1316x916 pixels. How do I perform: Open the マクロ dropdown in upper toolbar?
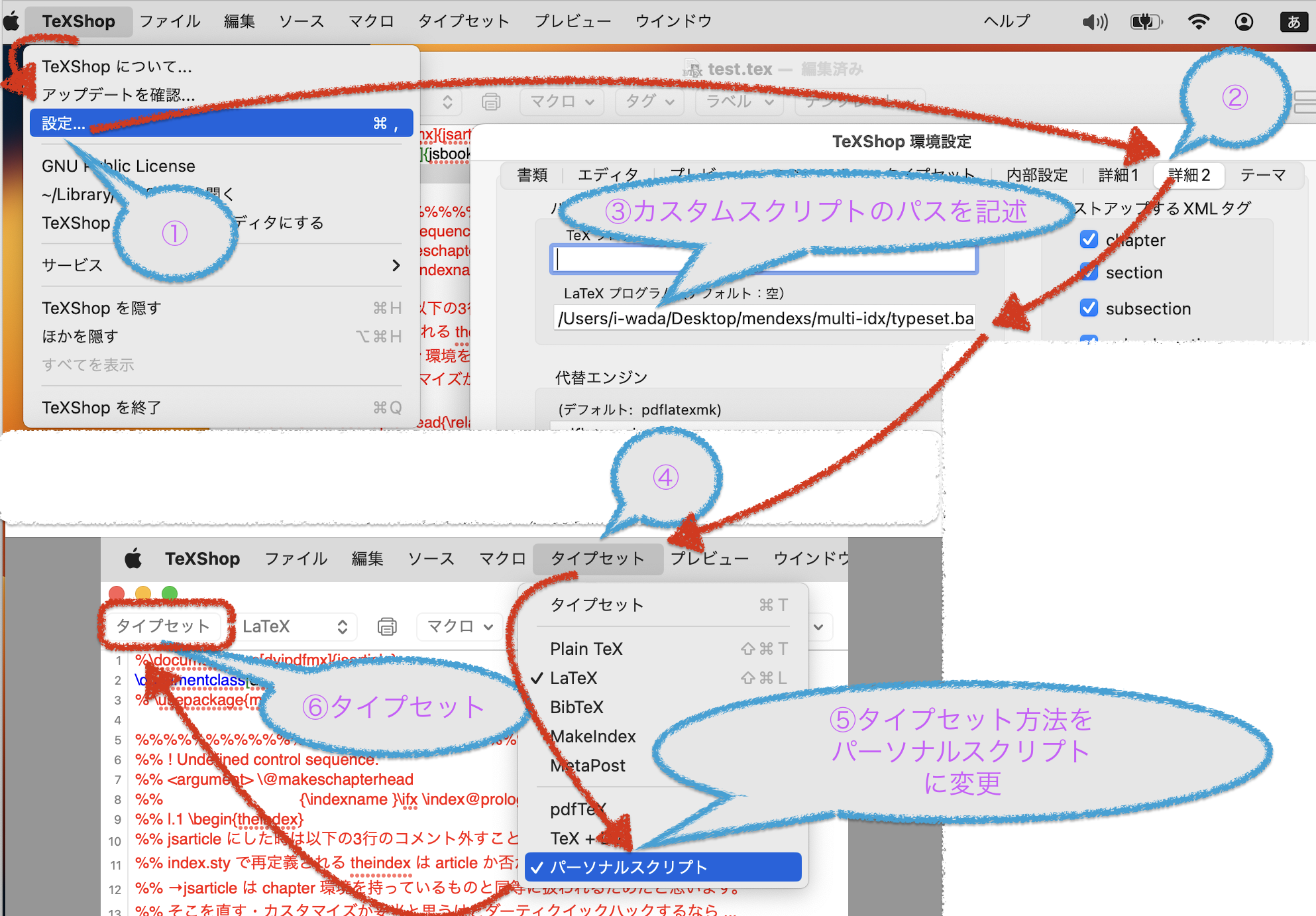click(x=562, y=102)
